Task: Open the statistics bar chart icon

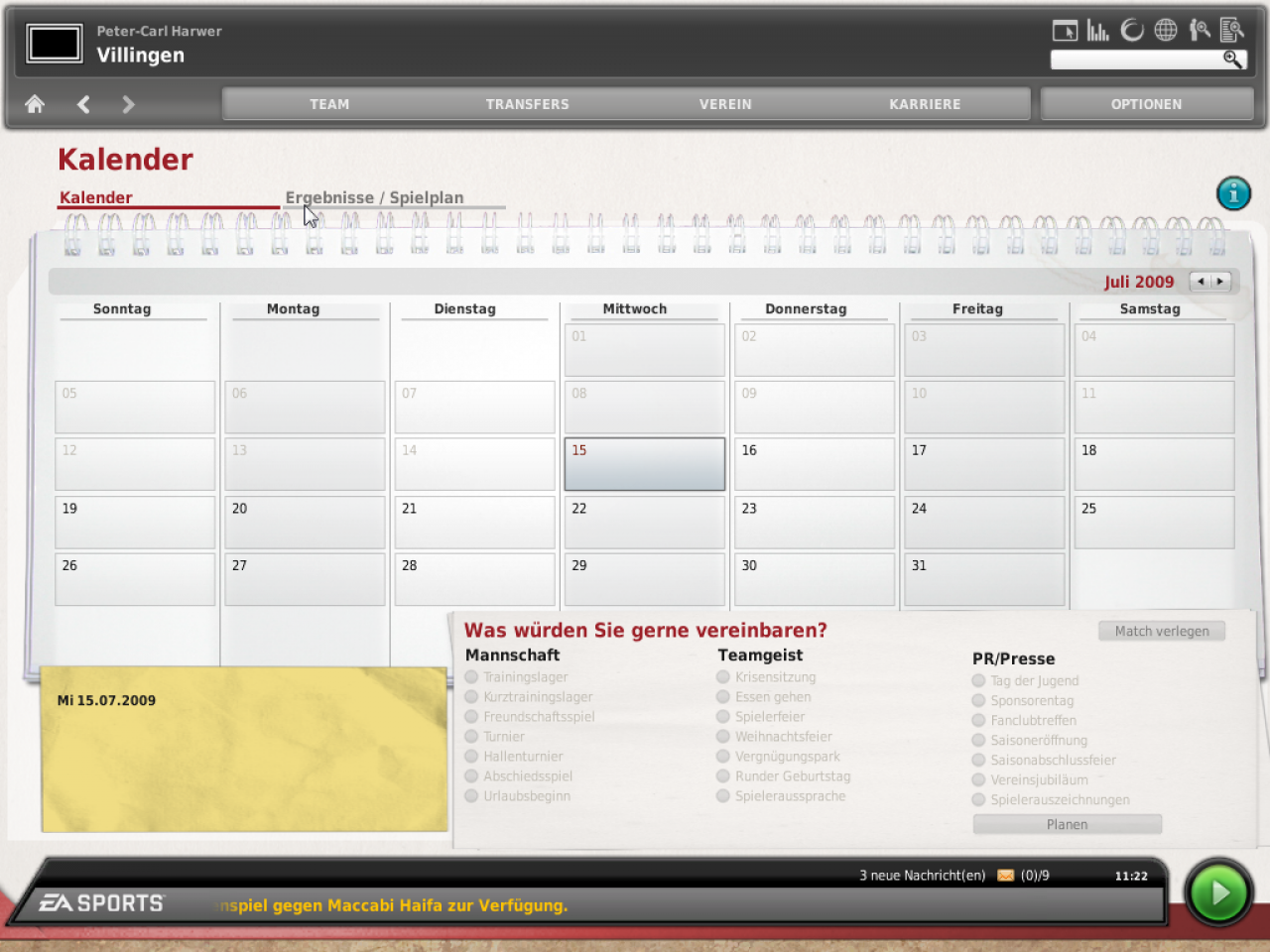Action: point(1097,31)
